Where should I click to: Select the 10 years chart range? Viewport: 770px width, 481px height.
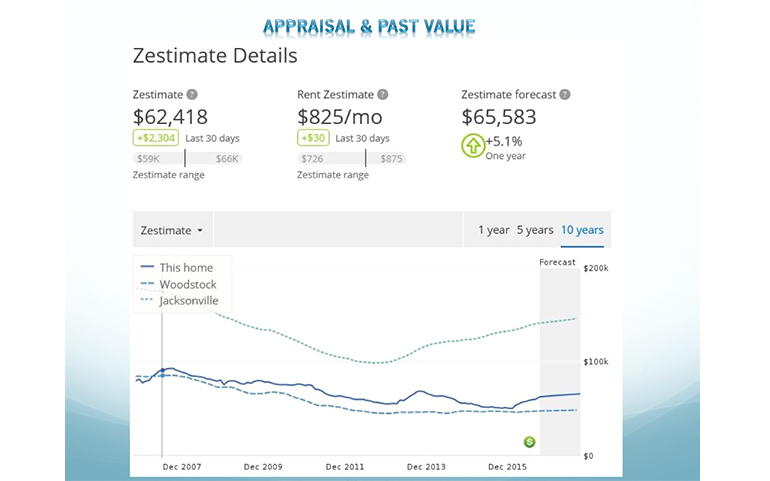tap(582, 230)
